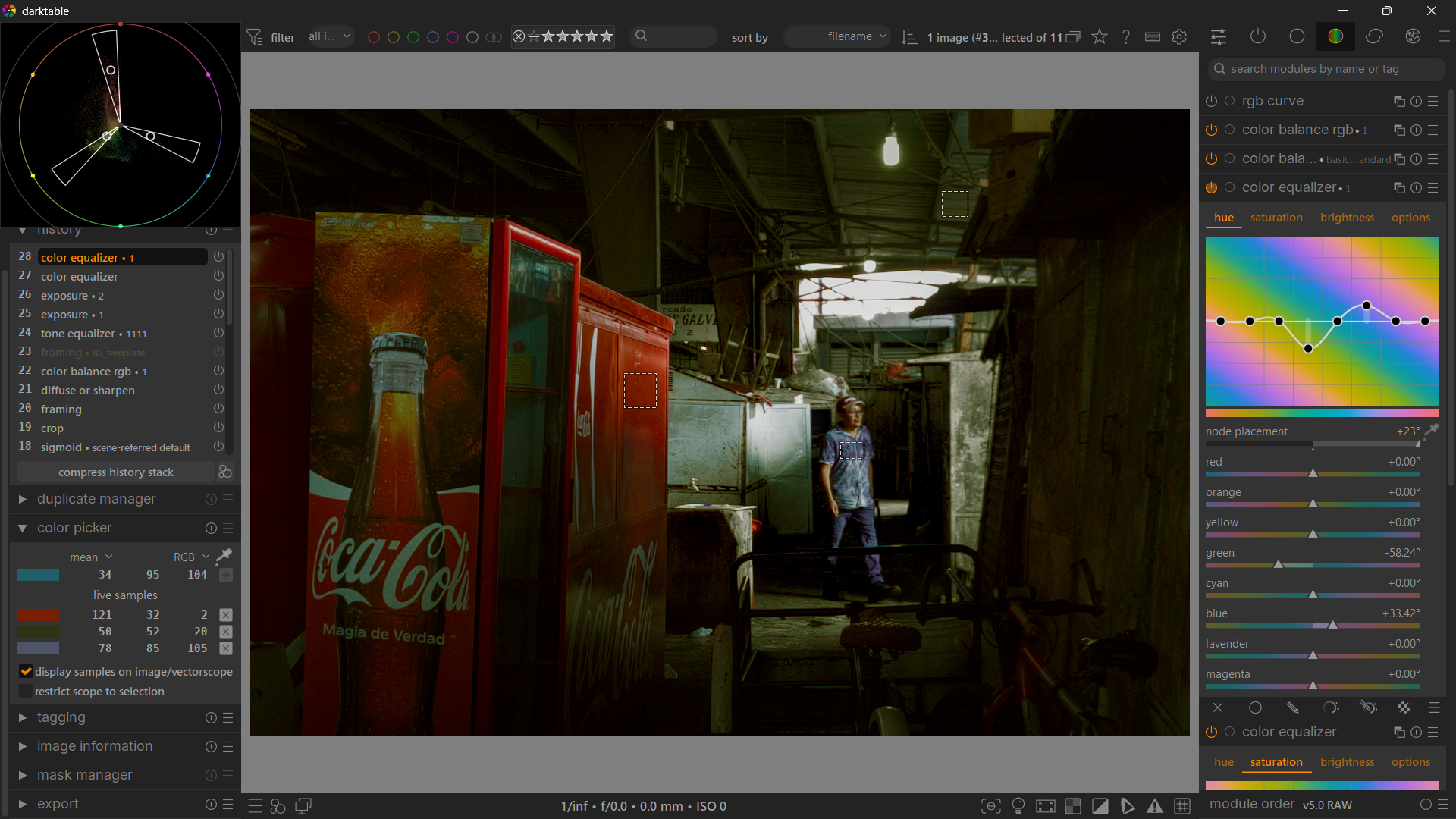Open the mean statistic dropdown
The image size is (1456, 819).
[x=91, y=557]
